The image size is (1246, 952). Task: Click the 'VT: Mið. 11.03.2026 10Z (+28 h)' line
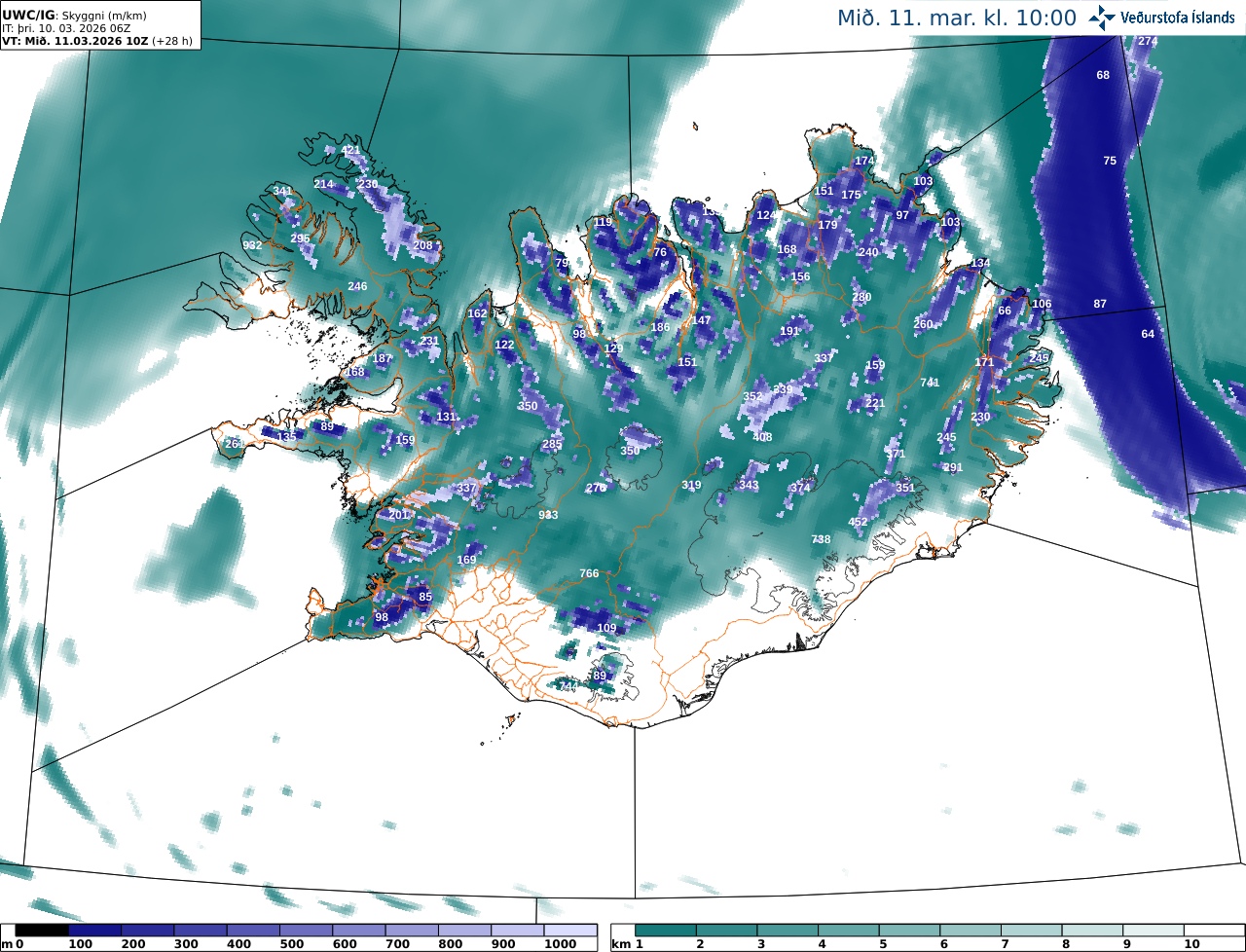pos(99,43)
